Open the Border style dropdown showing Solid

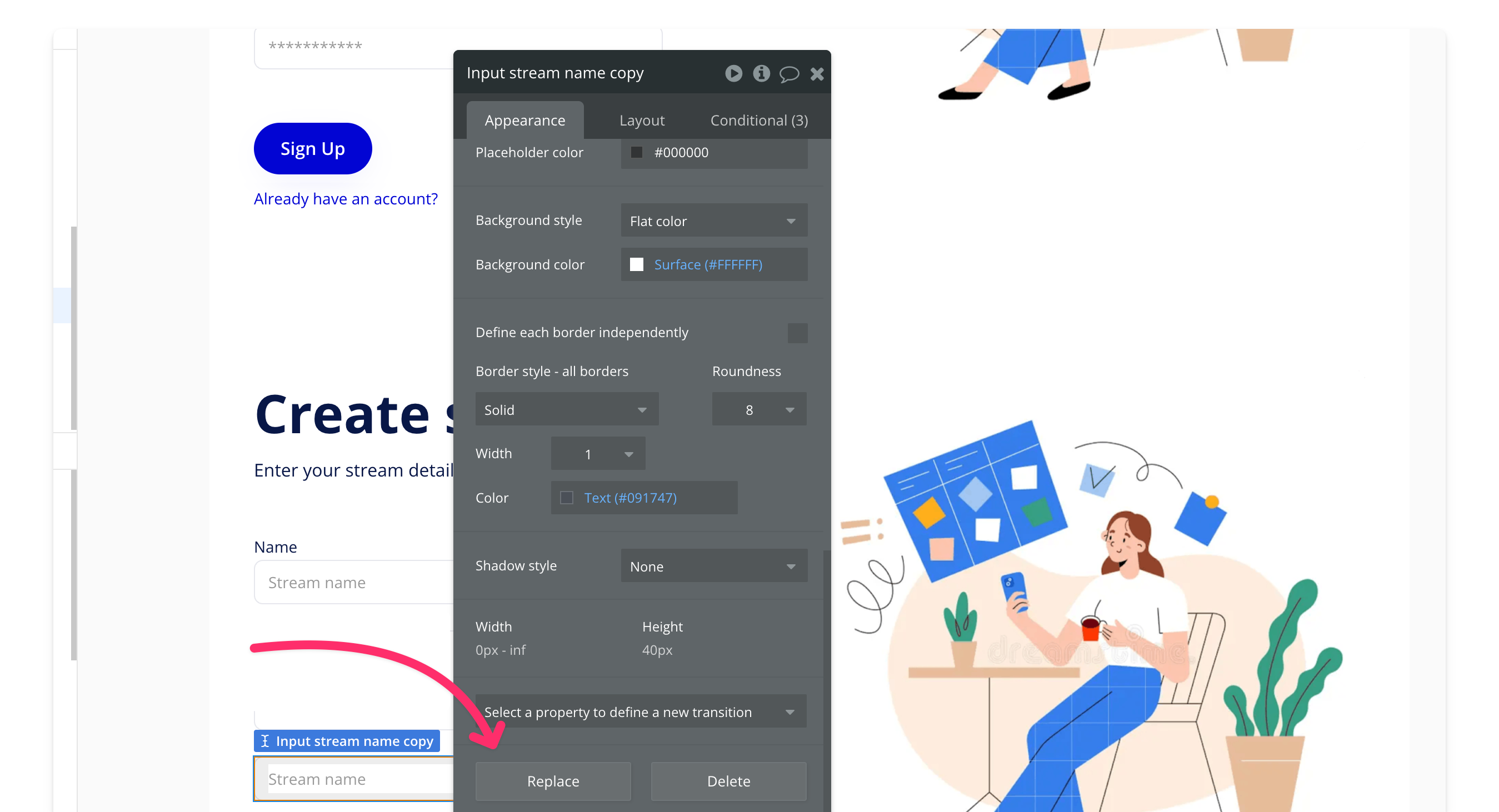tap(566, 409)
